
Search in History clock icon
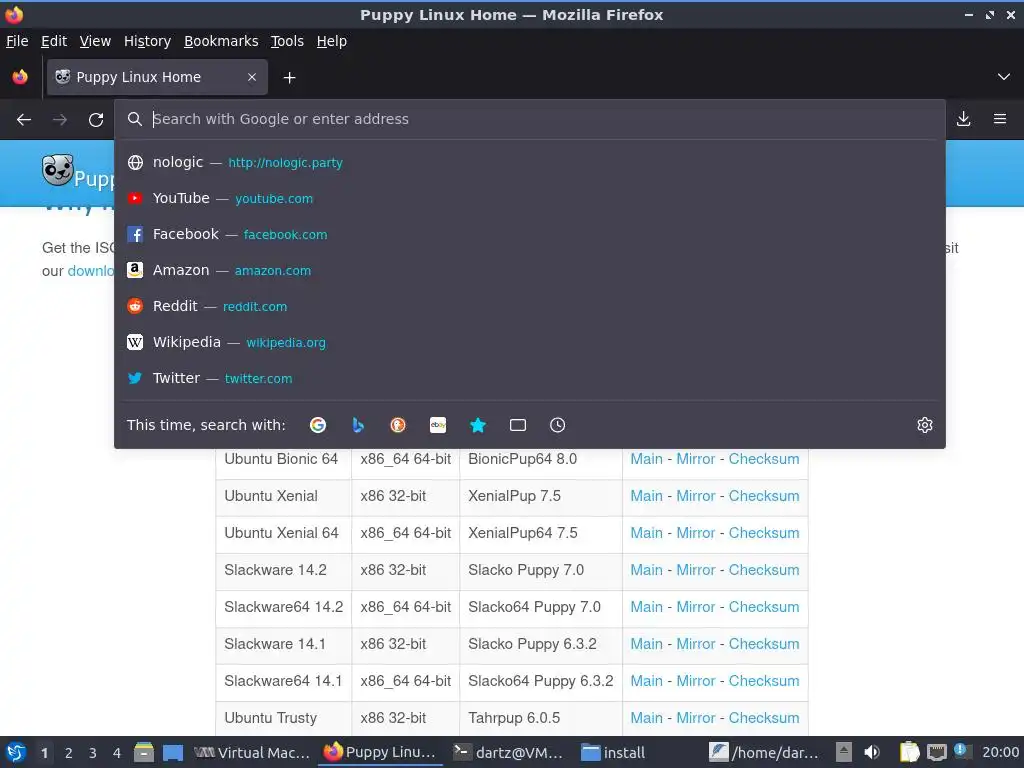coord(558,425)
